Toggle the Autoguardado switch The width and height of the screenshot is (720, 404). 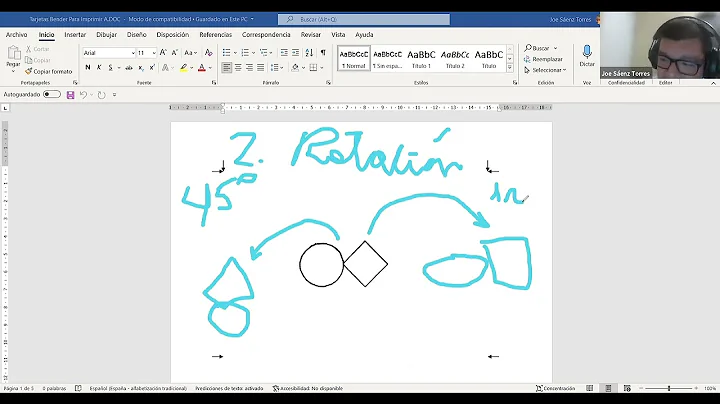tap(51, 95)
